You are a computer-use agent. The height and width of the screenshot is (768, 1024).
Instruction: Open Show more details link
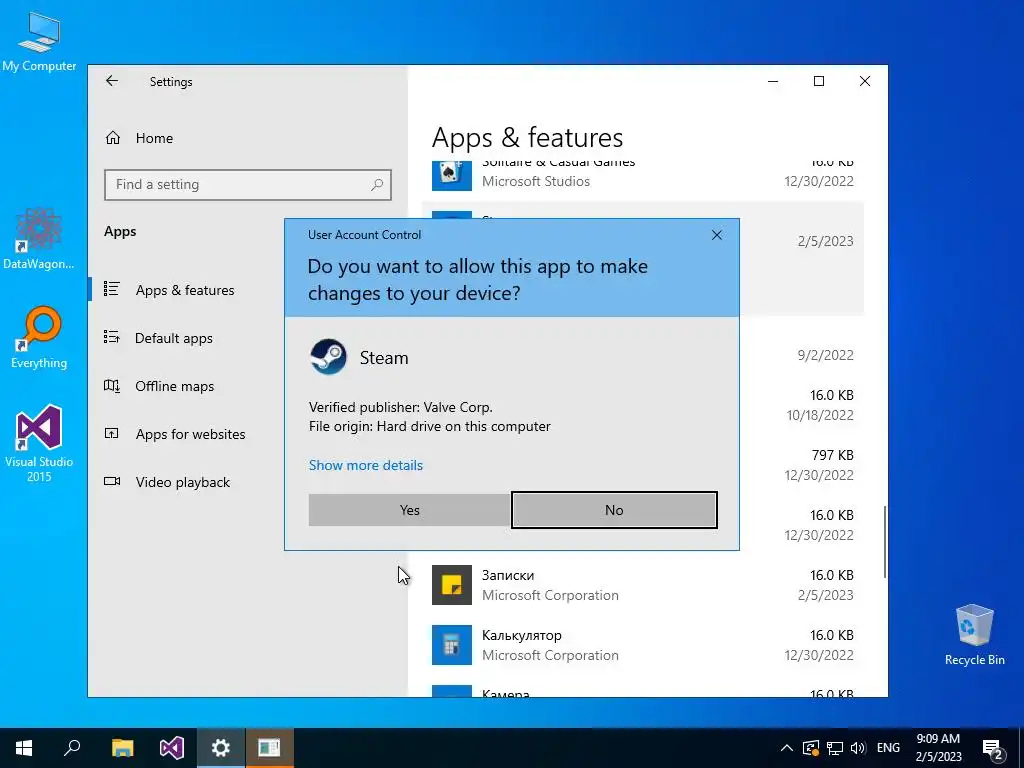click(366, 465)
